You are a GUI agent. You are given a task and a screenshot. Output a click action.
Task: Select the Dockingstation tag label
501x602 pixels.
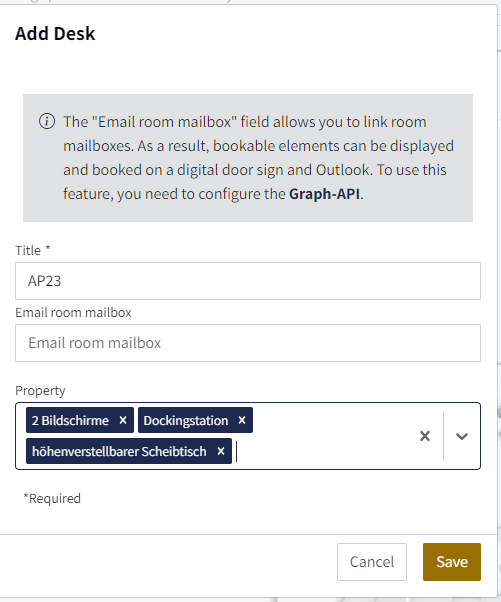[x=186, y=420]
